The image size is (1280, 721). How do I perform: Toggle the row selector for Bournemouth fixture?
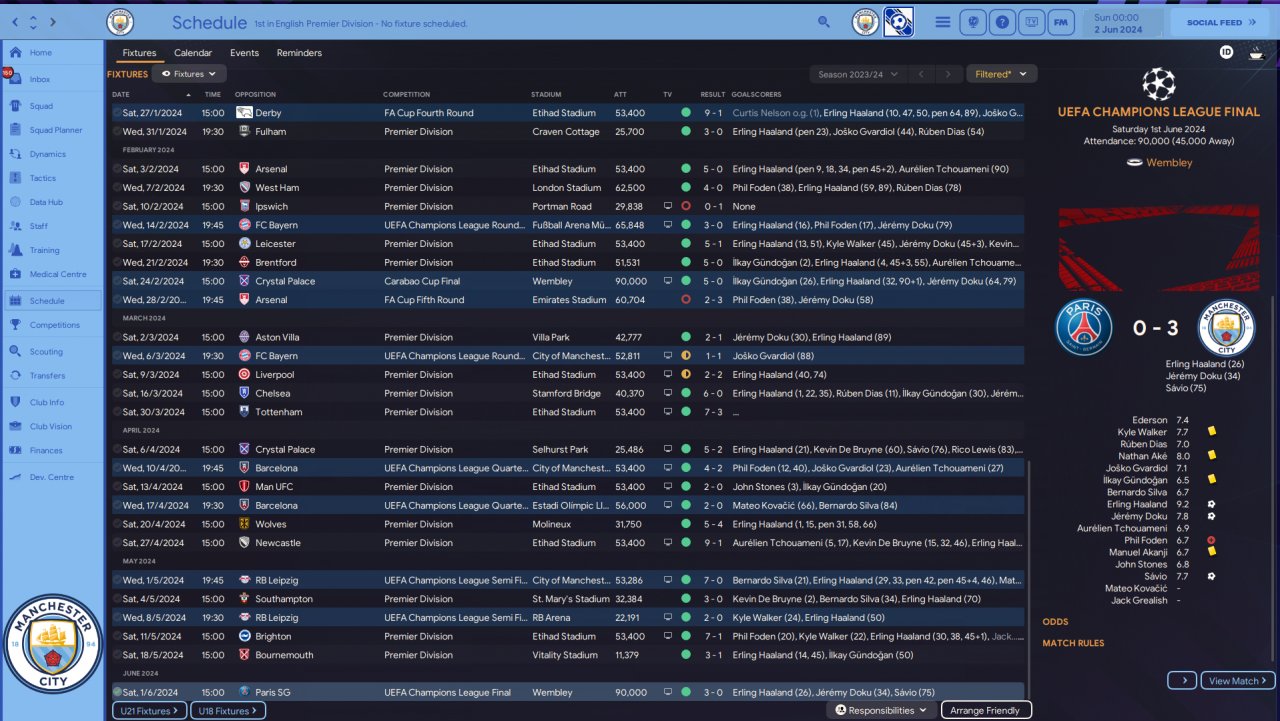pos(117,655)
